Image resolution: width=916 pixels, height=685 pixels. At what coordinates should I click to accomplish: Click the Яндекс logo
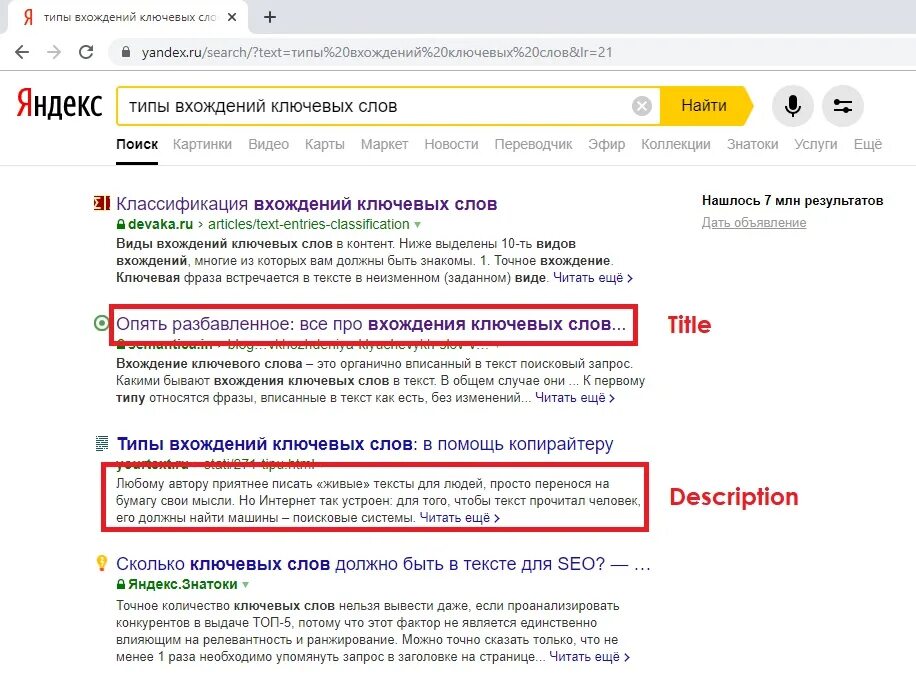click(57, 104)
